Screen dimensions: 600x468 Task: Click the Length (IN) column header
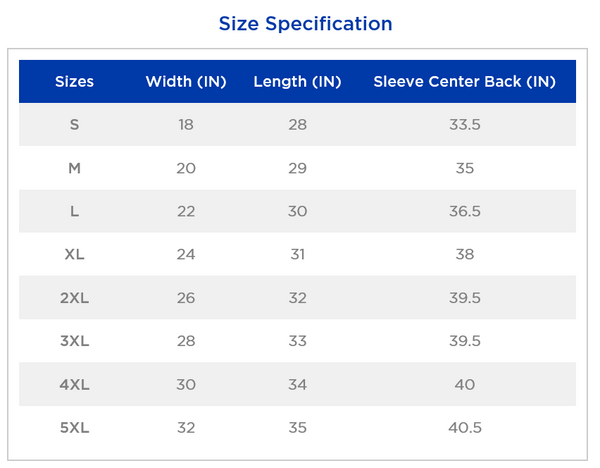coord(297,81)
